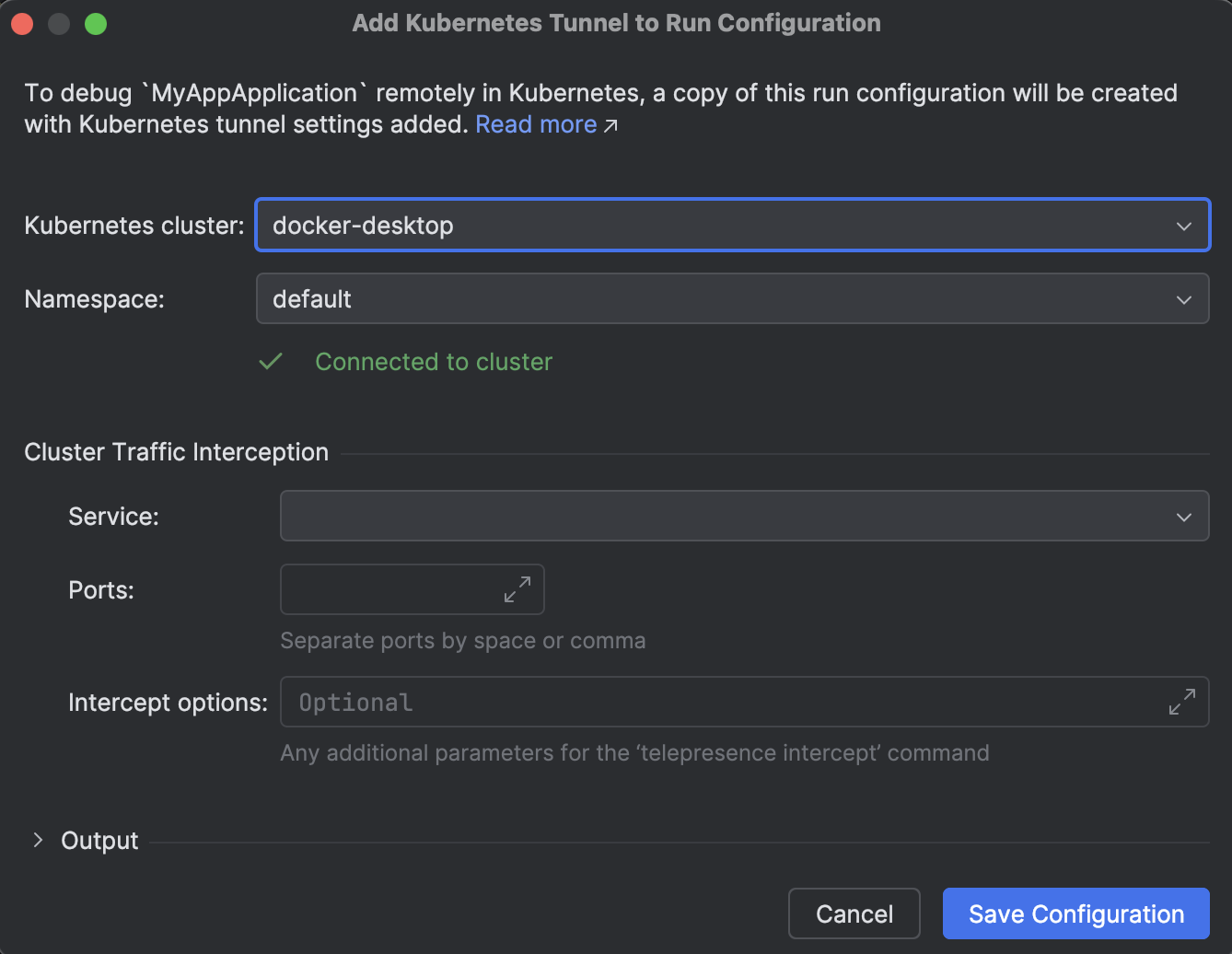The height and width of the screenshot is (954, 1232).
Task: Click the expand icon beside the Ports field
Action: pyautogui.click(x=519, y=589)
